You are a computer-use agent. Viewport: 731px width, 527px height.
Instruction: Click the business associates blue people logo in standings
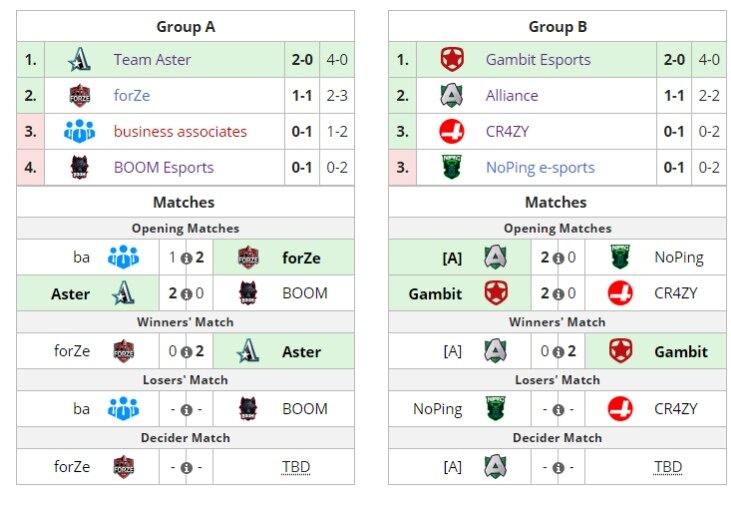point(79,131)
